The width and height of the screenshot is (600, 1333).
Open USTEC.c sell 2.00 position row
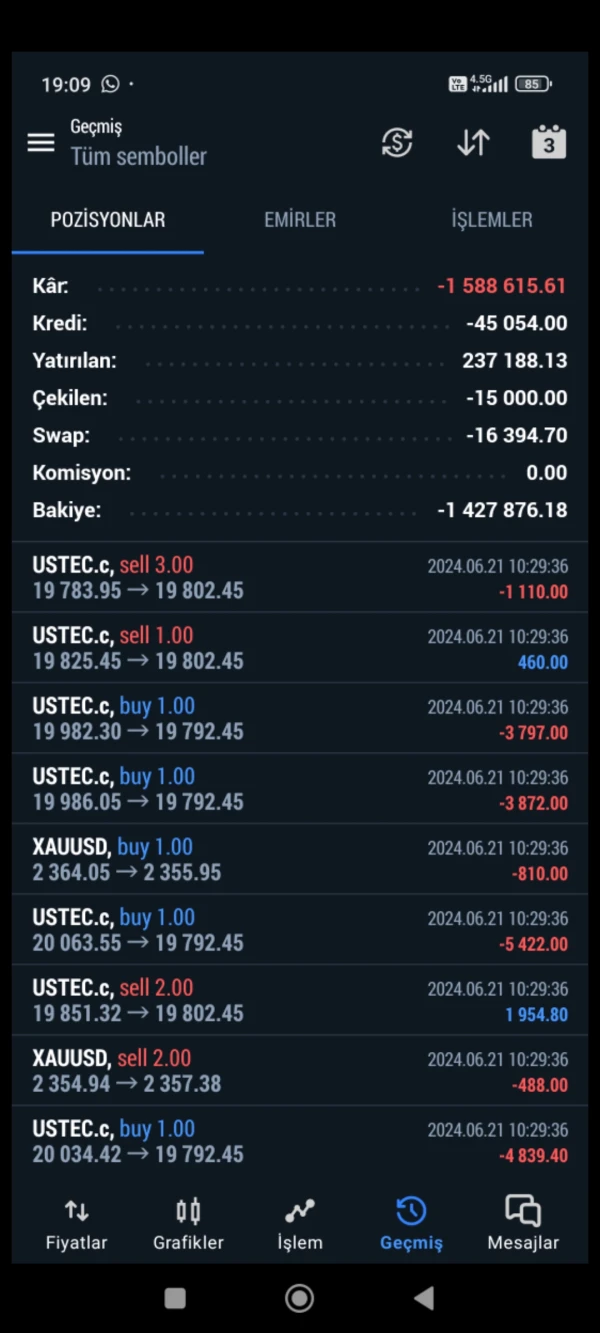(300, 1000)
